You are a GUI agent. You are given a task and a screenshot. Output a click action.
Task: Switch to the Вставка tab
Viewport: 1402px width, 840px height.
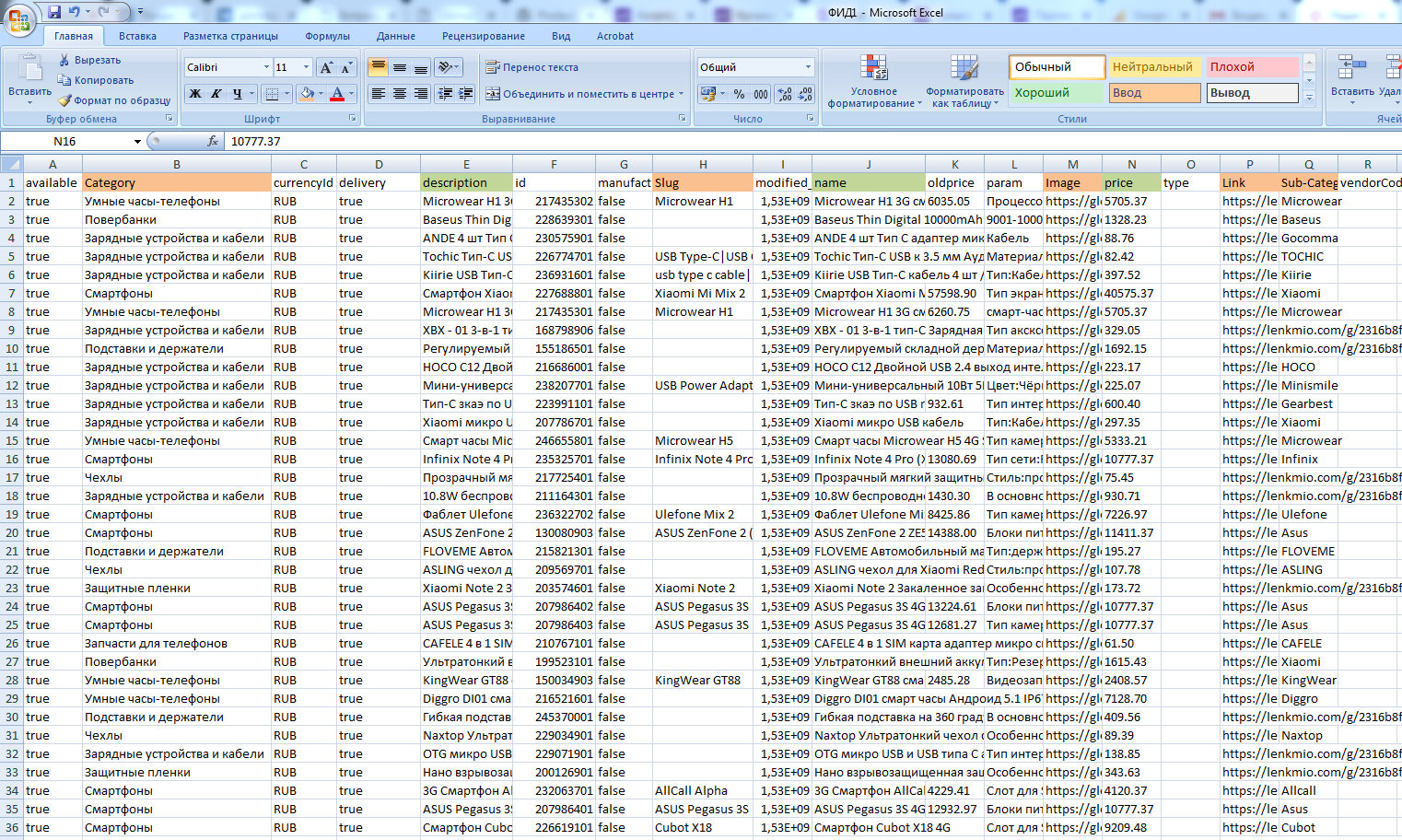coord(137,36)
